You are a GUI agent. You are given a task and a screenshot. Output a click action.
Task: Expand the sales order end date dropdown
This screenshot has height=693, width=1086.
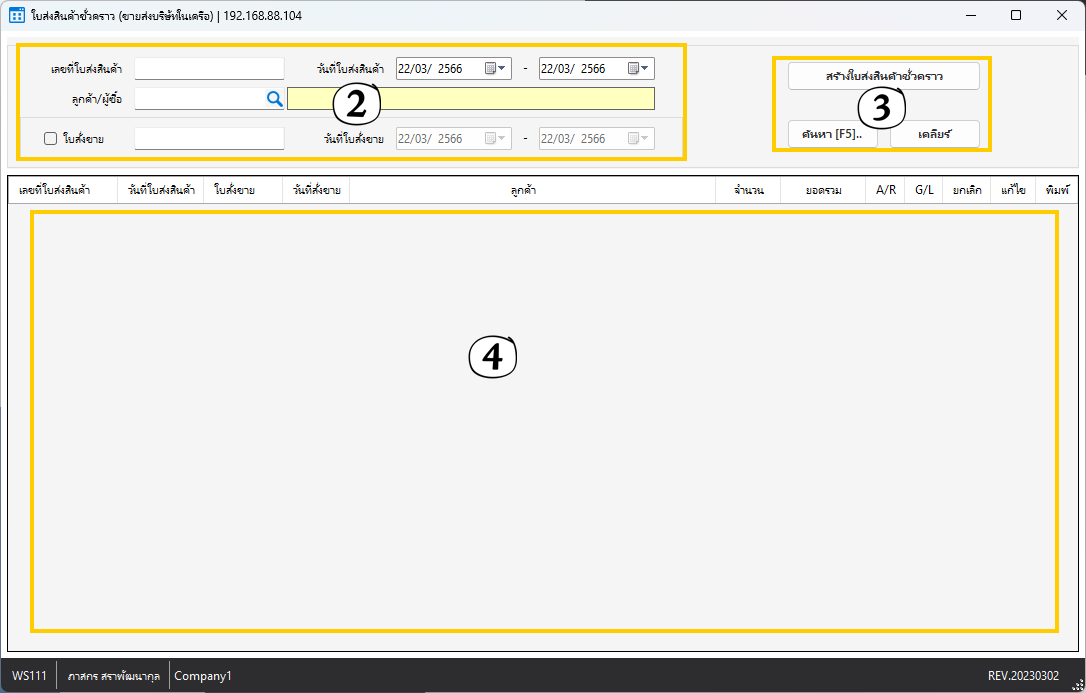pos(645,139)
